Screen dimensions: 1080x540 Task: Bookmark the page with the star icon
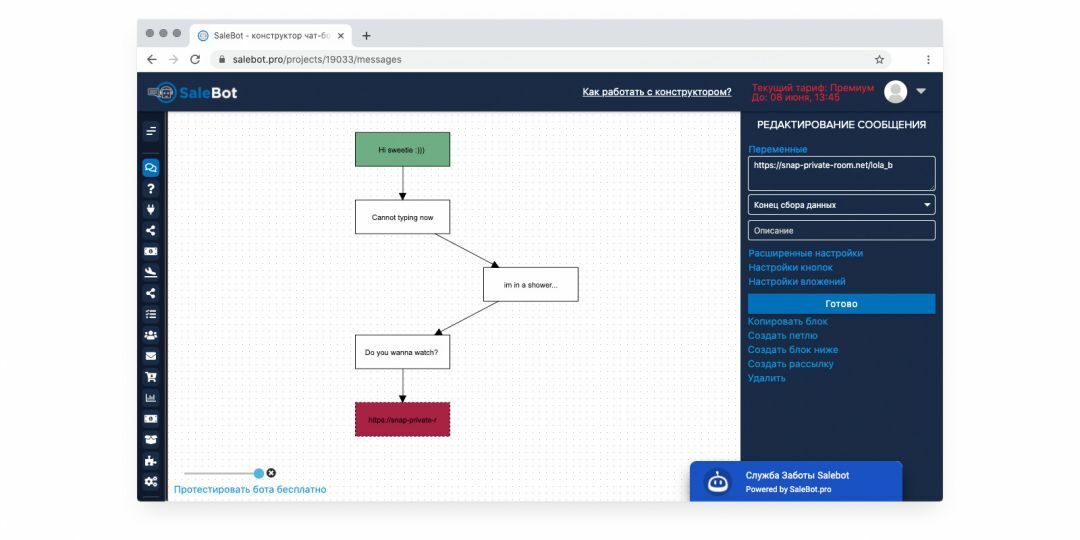(880, 60)
